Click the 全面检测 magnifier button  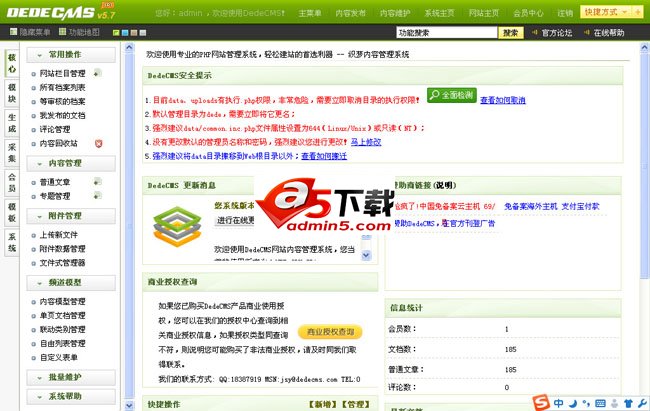click(x=452, y=95)
